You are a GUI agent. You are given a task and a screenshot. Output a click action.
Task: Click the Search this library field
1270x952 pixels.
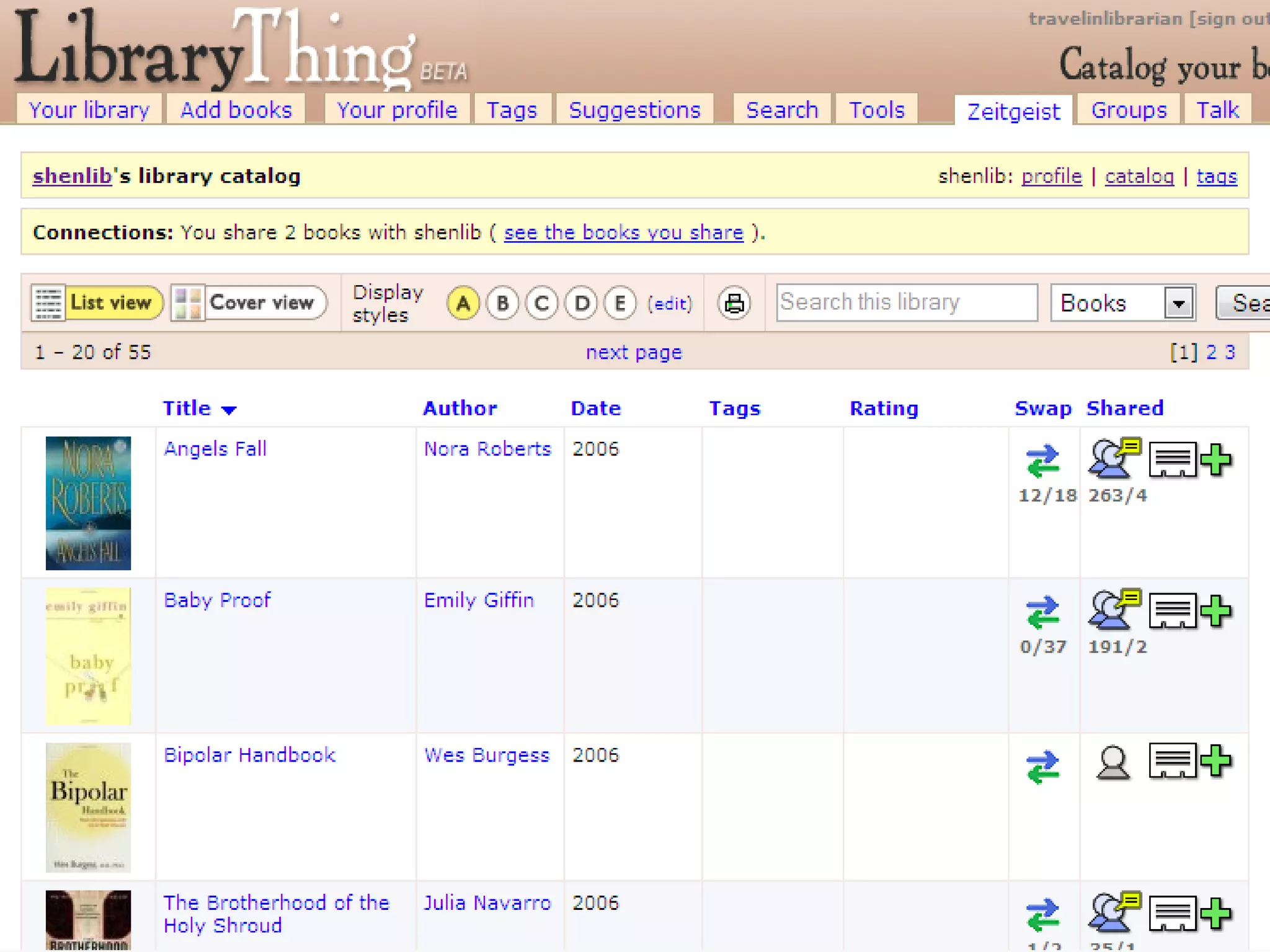coord(906,302)
